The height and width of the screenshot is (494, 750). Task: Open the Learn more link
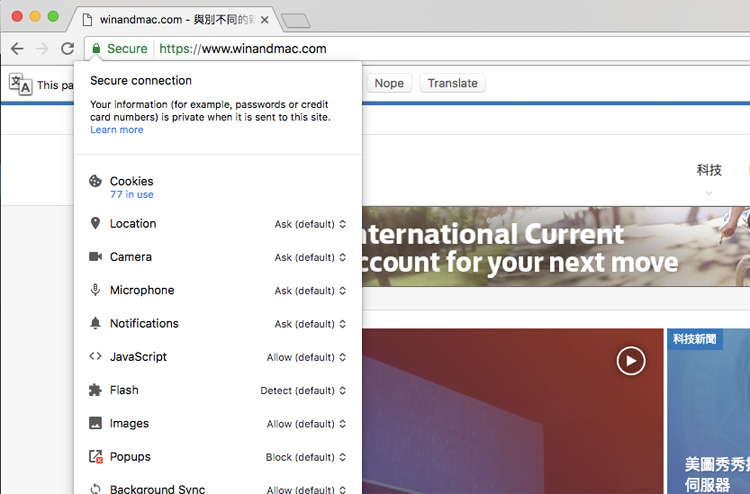(116, 130)
